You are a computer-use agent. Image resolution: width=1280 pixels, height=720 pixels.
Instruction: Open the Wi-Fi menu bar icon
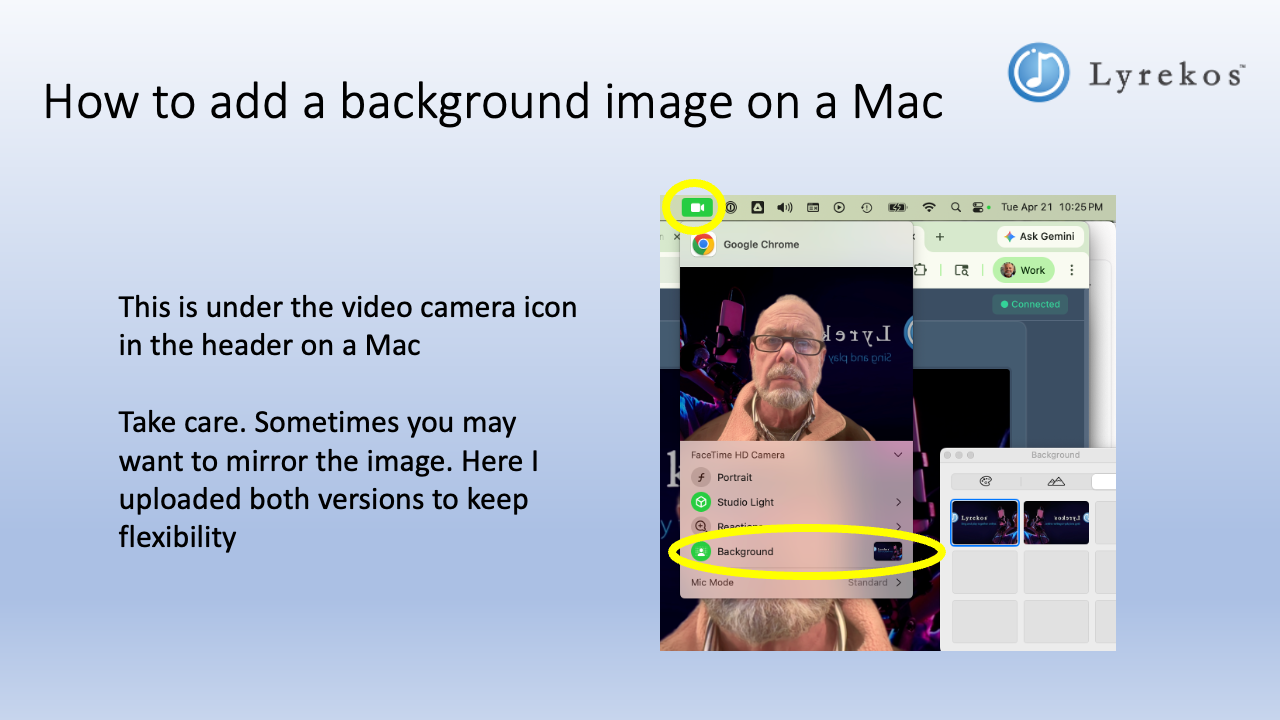pos(929,206)
